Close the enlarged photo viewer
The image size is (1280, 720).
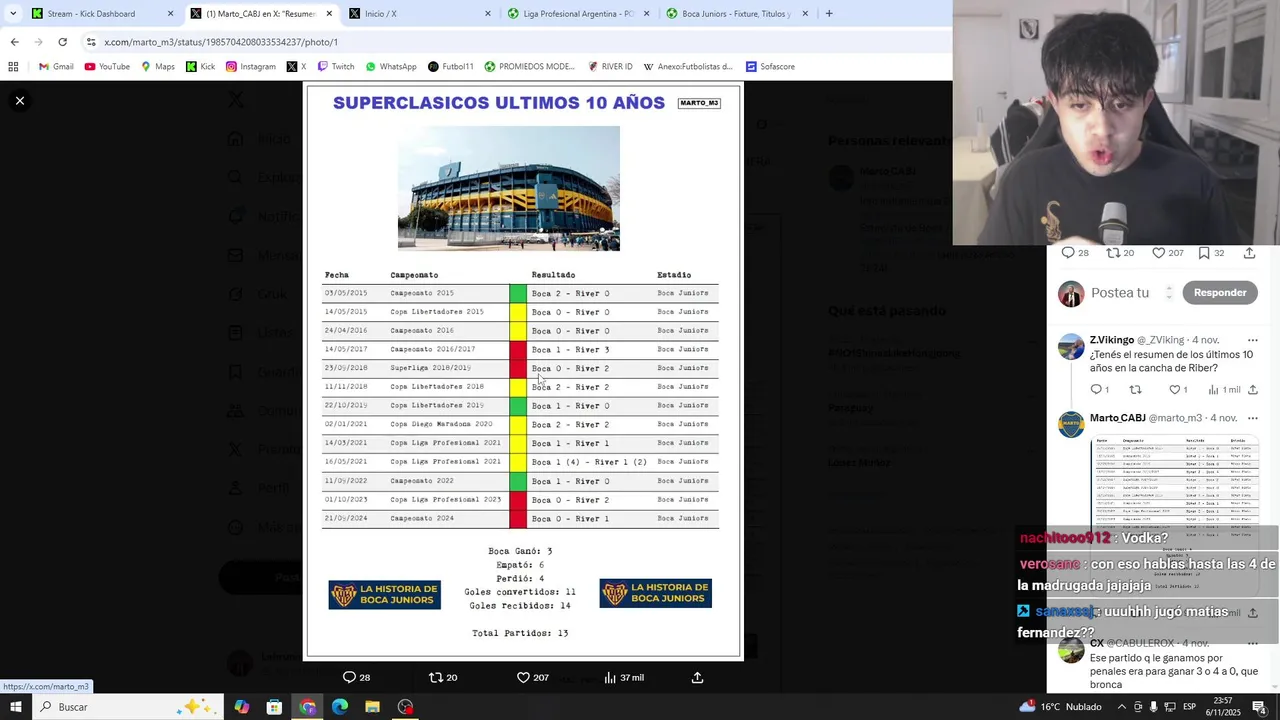coord(19,101)
